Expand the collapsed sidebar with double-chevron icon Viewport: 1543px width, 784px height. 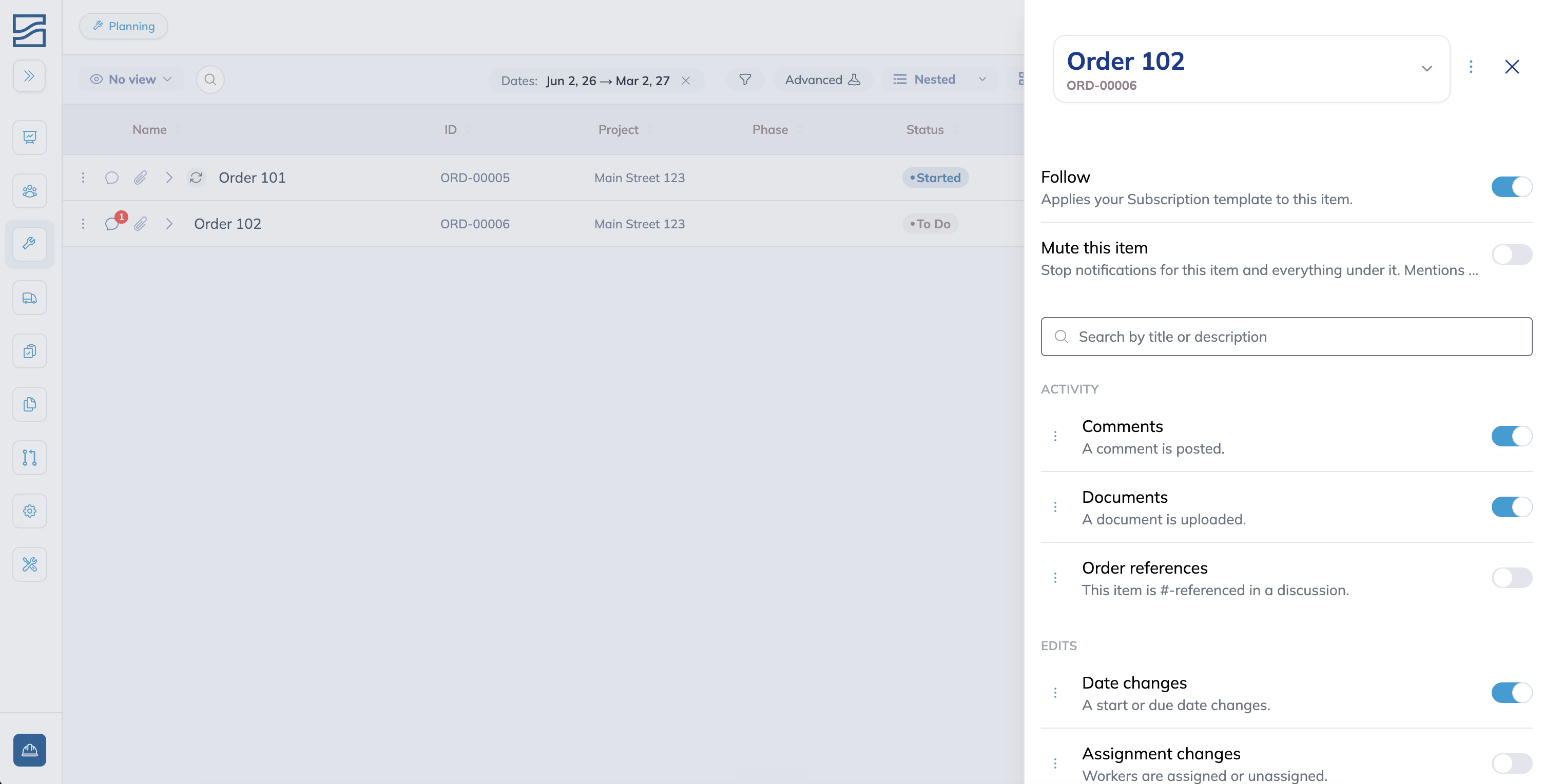pos(29,76)
